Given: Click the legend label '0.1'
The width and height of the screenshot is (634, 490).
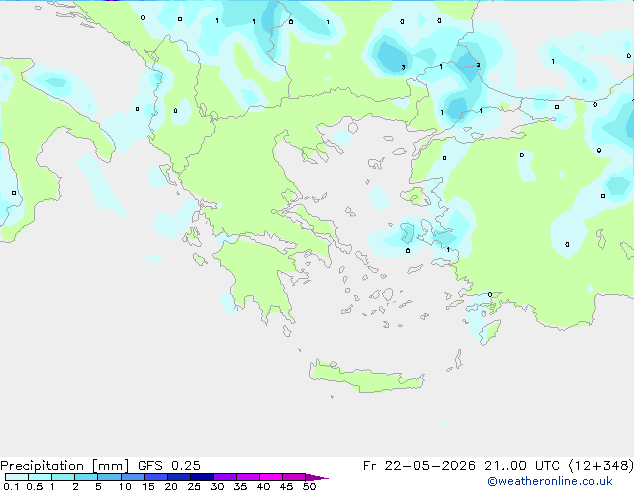Looking at the screenshot, I should pyautogui.click(x=11, y=486).
